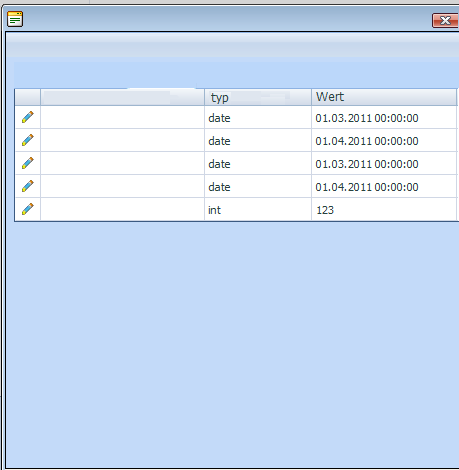Close the dialog with the red X button

[445, 21]
